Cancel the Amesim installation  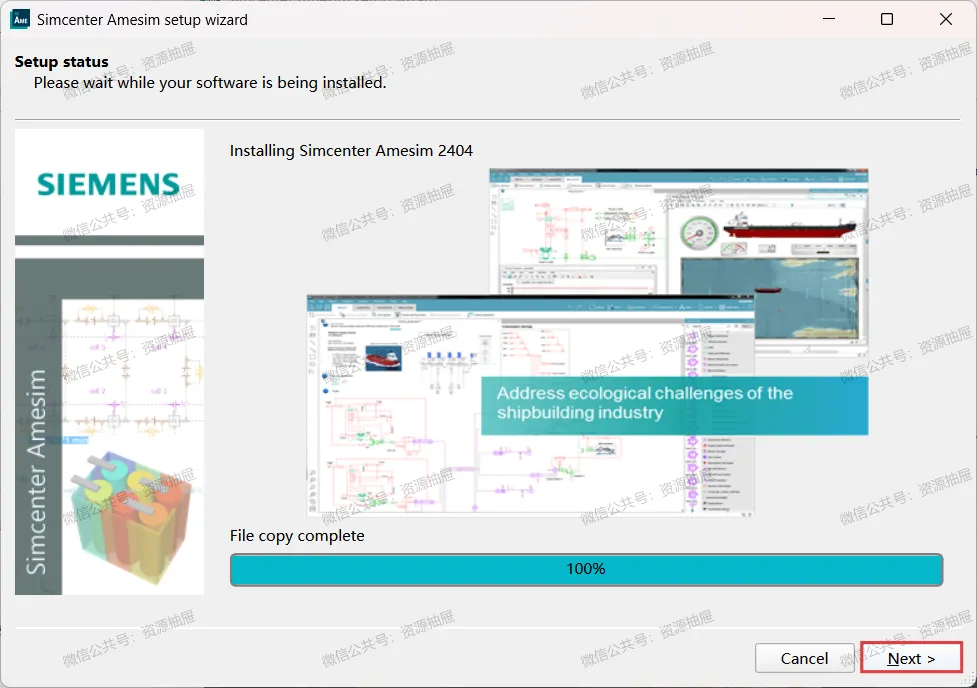point(804,658)
